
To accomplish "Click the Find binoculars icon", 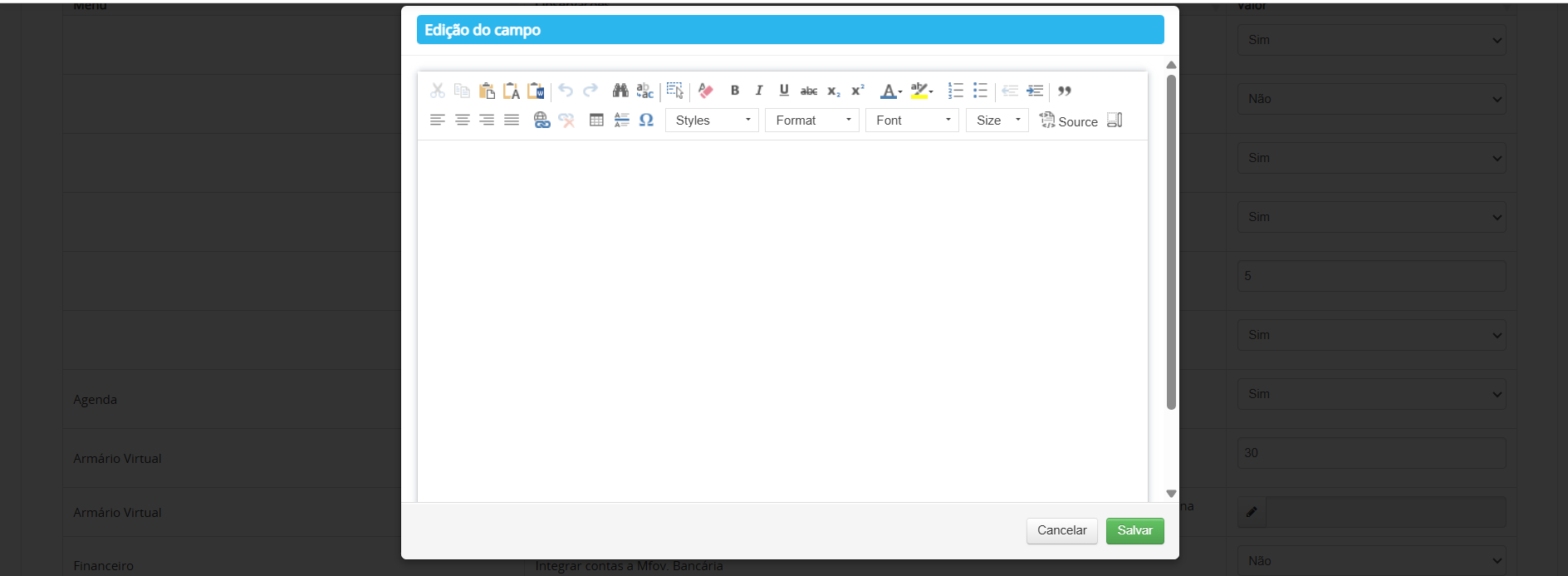I will tap(620, 91).
